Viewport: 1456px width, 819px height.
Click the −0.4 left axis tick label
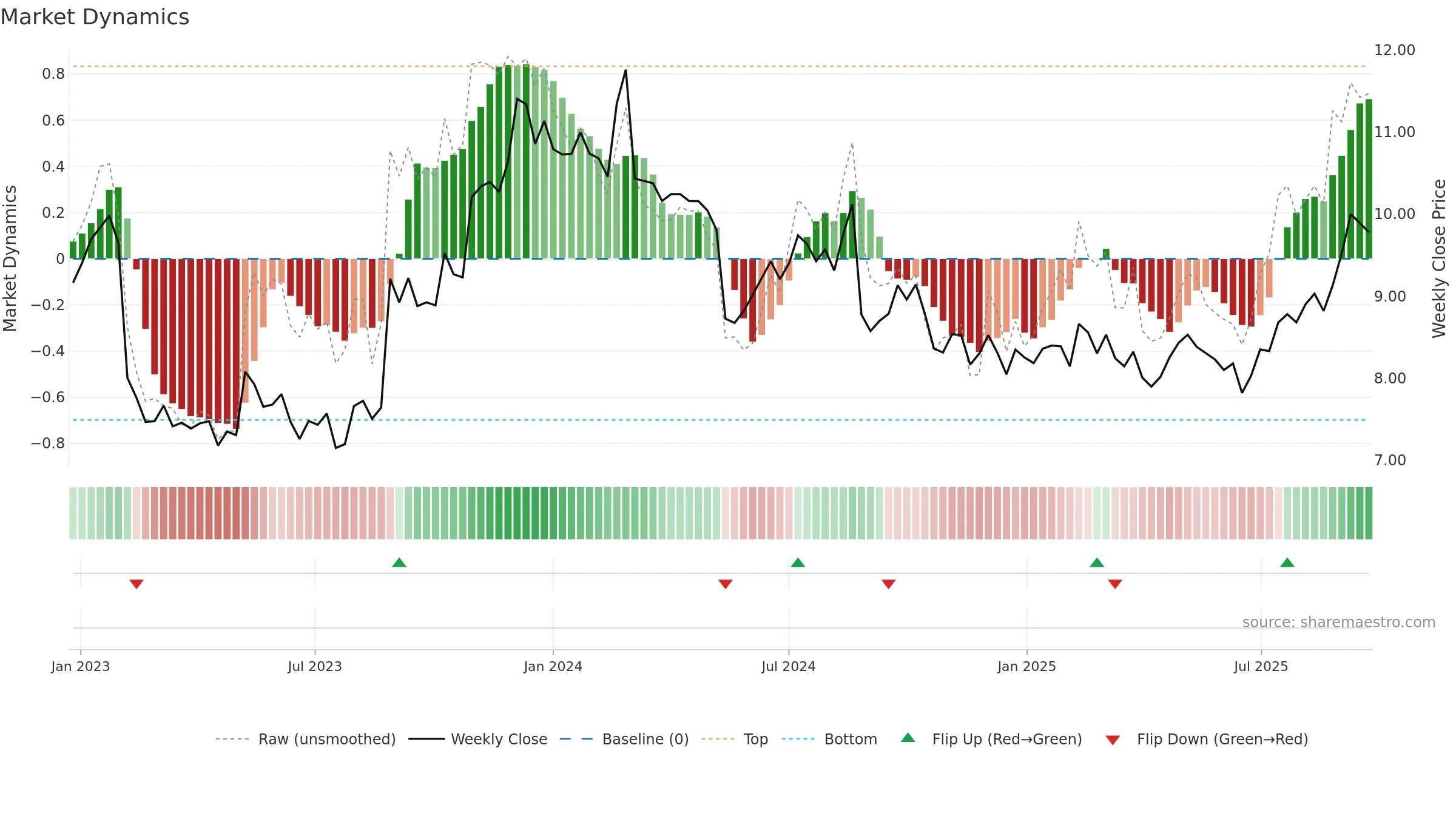pos(48,351)
